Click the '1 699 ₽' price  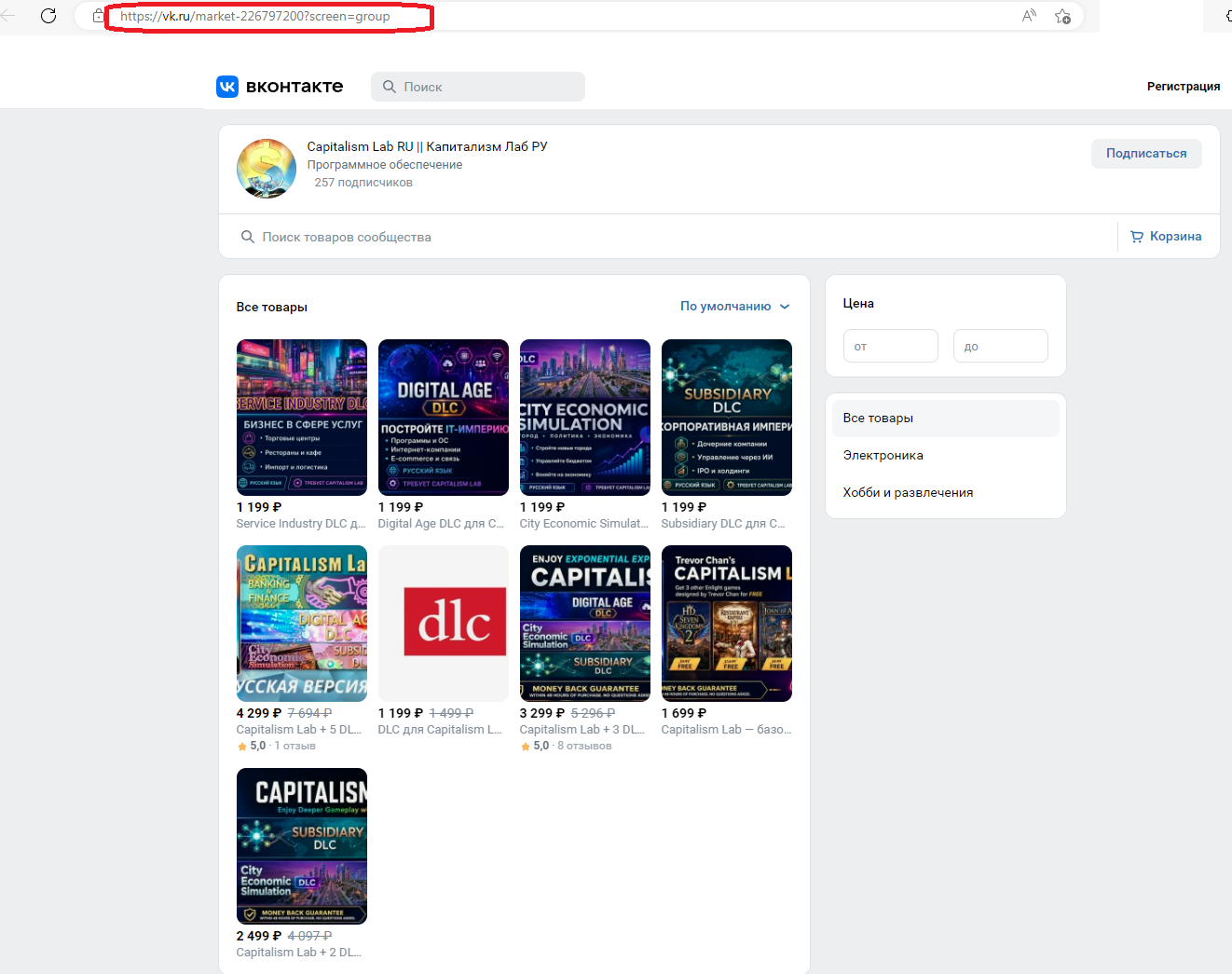click(x=684, y=713)
